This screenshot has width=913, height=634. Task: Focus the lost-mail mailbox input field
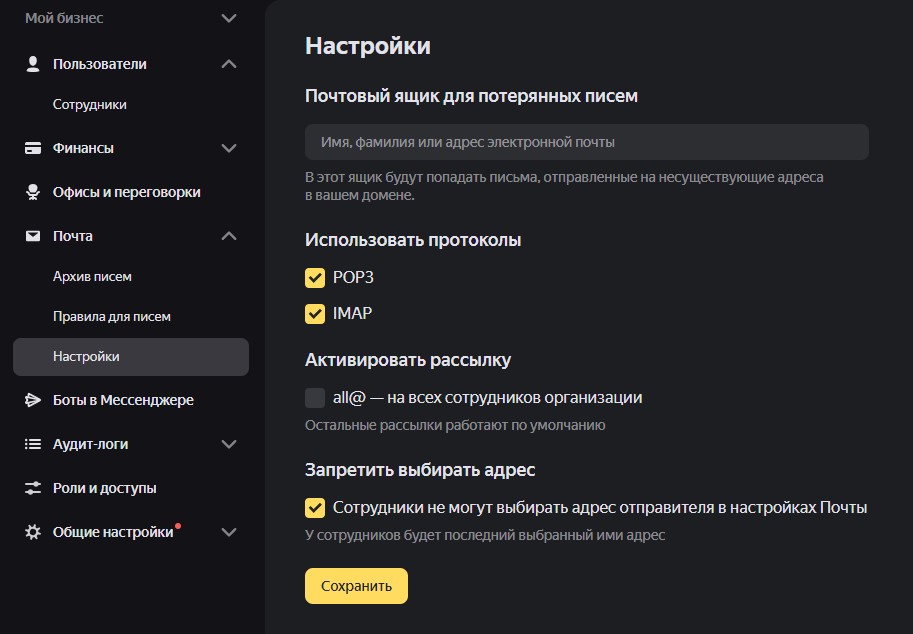point(587,142)
